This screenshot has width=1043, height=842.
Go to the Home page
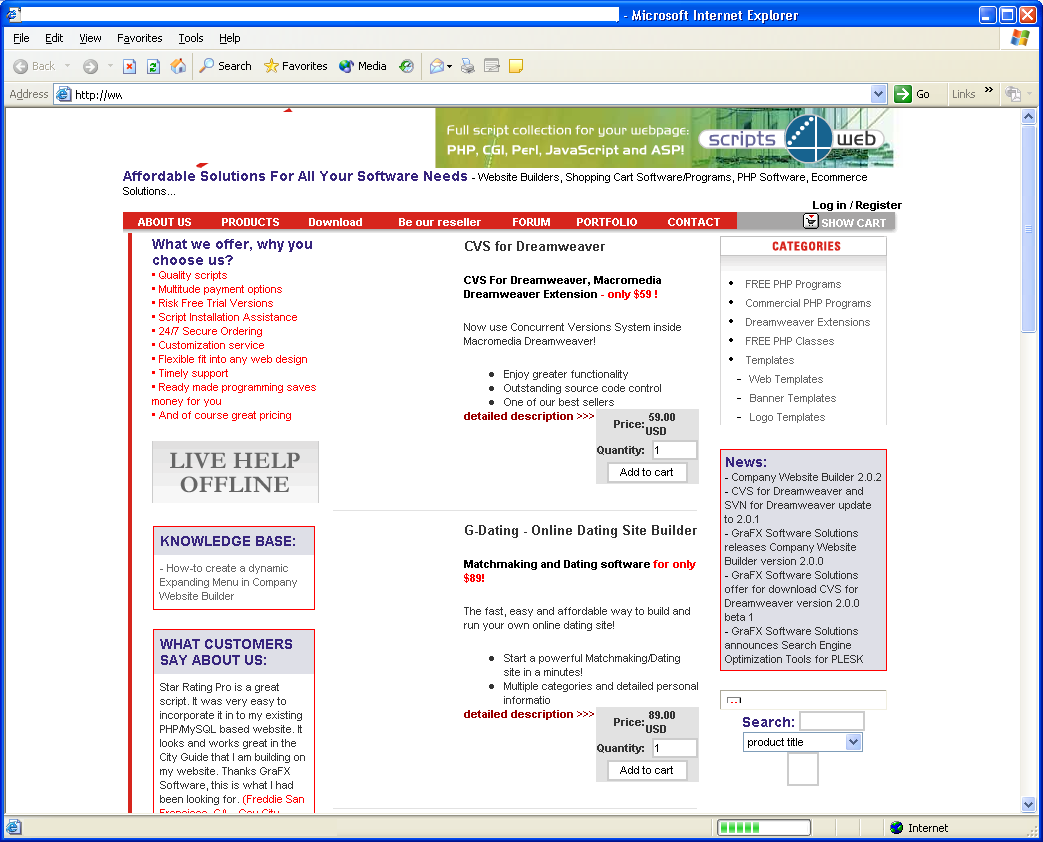point(178,66)
